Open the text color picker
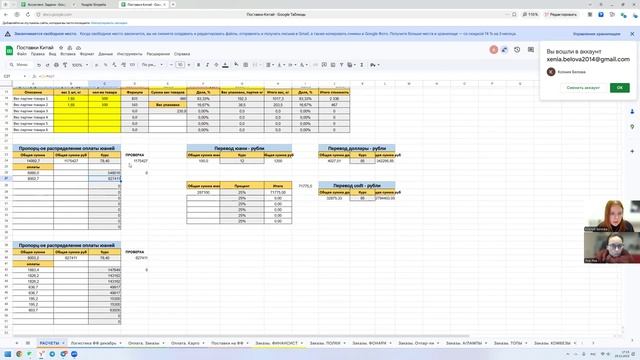Viewport: 640px width, 360px height. point(225,65)
